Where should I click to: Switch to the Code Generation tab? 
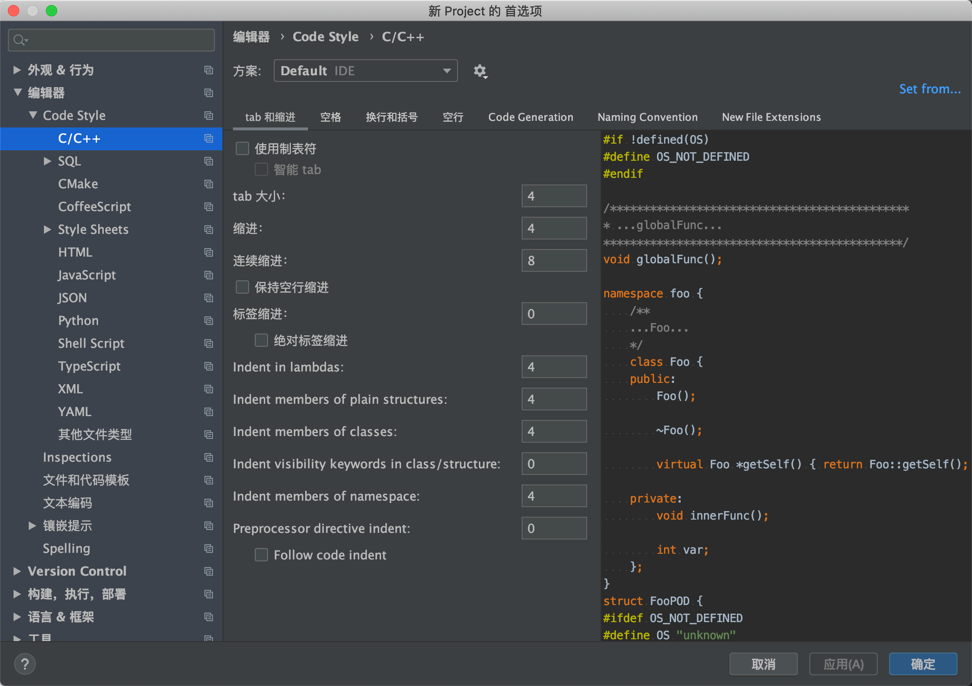coord(530,117)
